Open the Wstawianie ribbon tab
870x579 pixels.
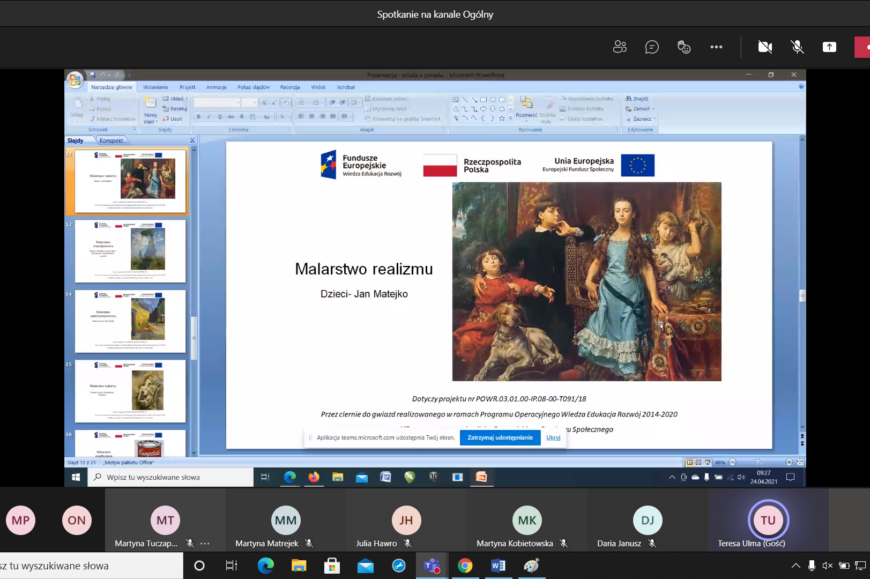[155, 87]
